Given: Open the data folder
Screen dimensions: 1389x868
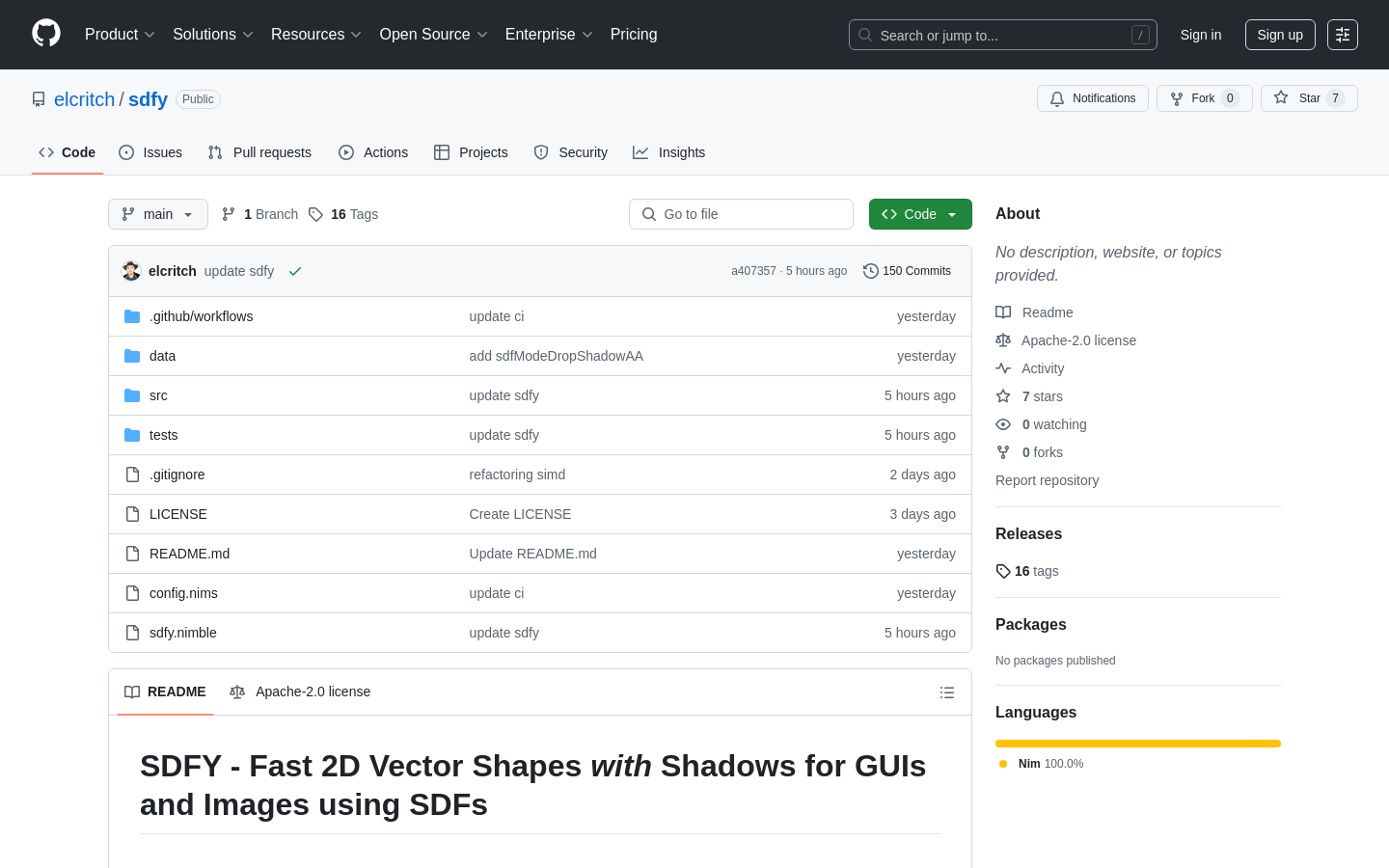Looking at the screenshot, I should 162,356.
